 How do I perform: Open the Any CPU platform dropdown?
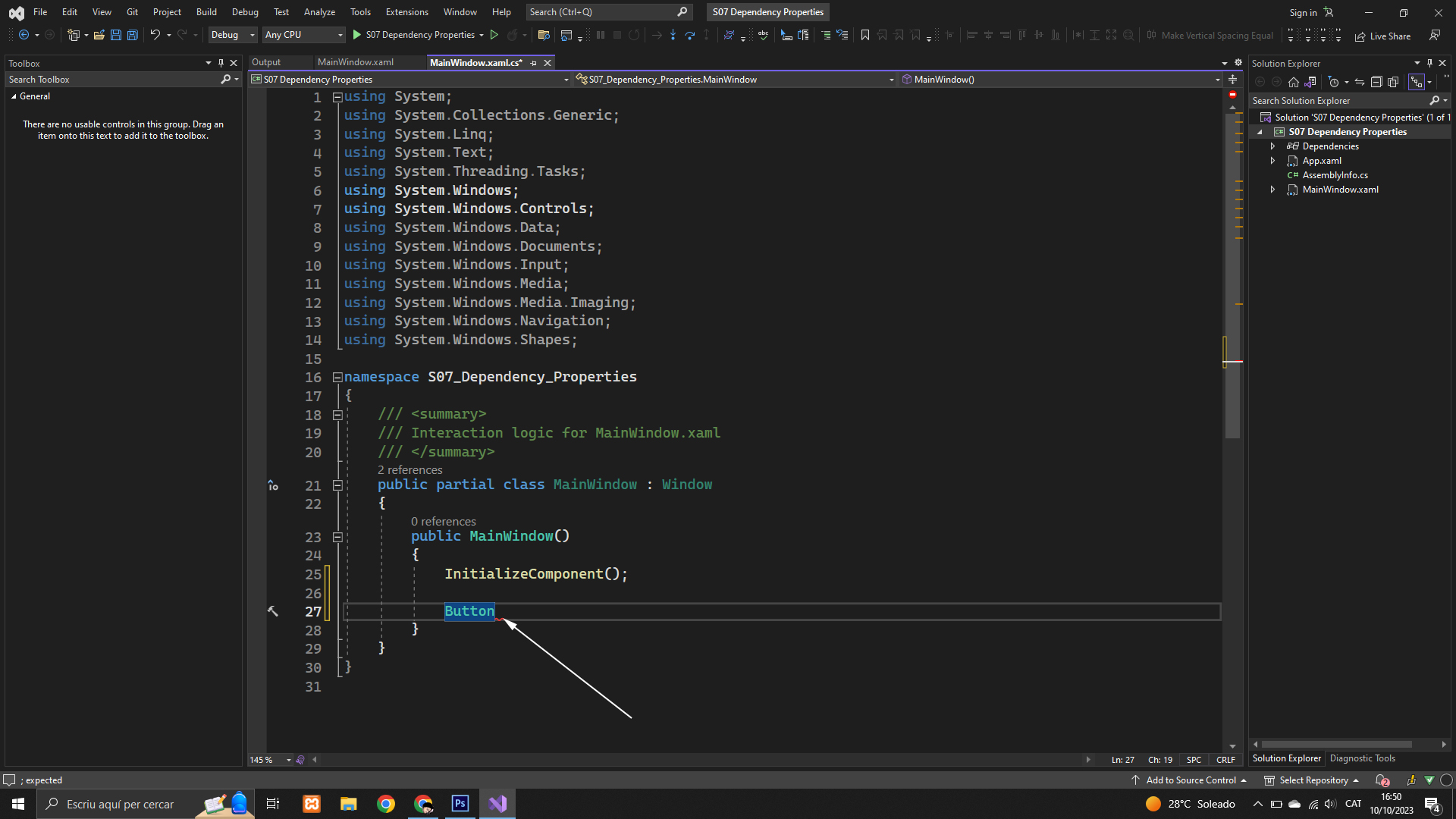(303, 35)
